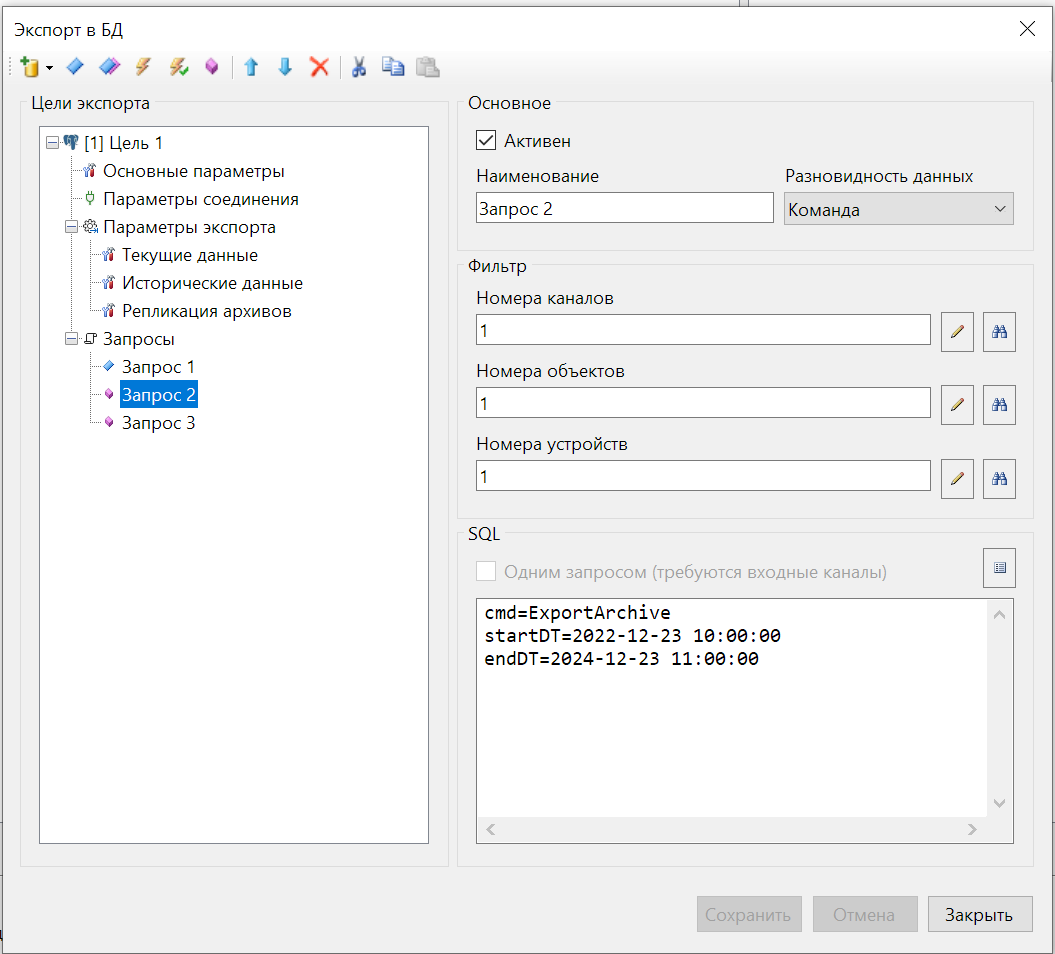Find channel numbers with binoculars button
Viewport: 1055px width, 954px height.
[999, 332]
